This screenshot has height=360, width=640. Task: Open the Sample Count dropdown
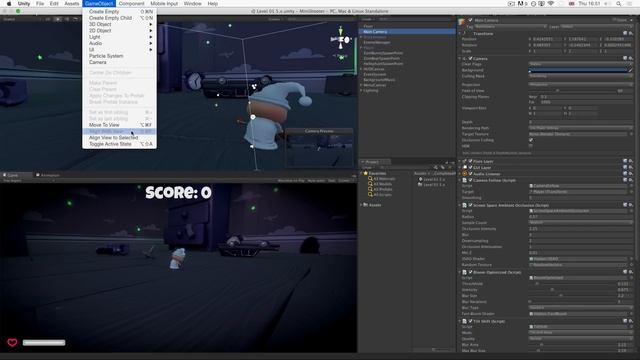[581, 223]
